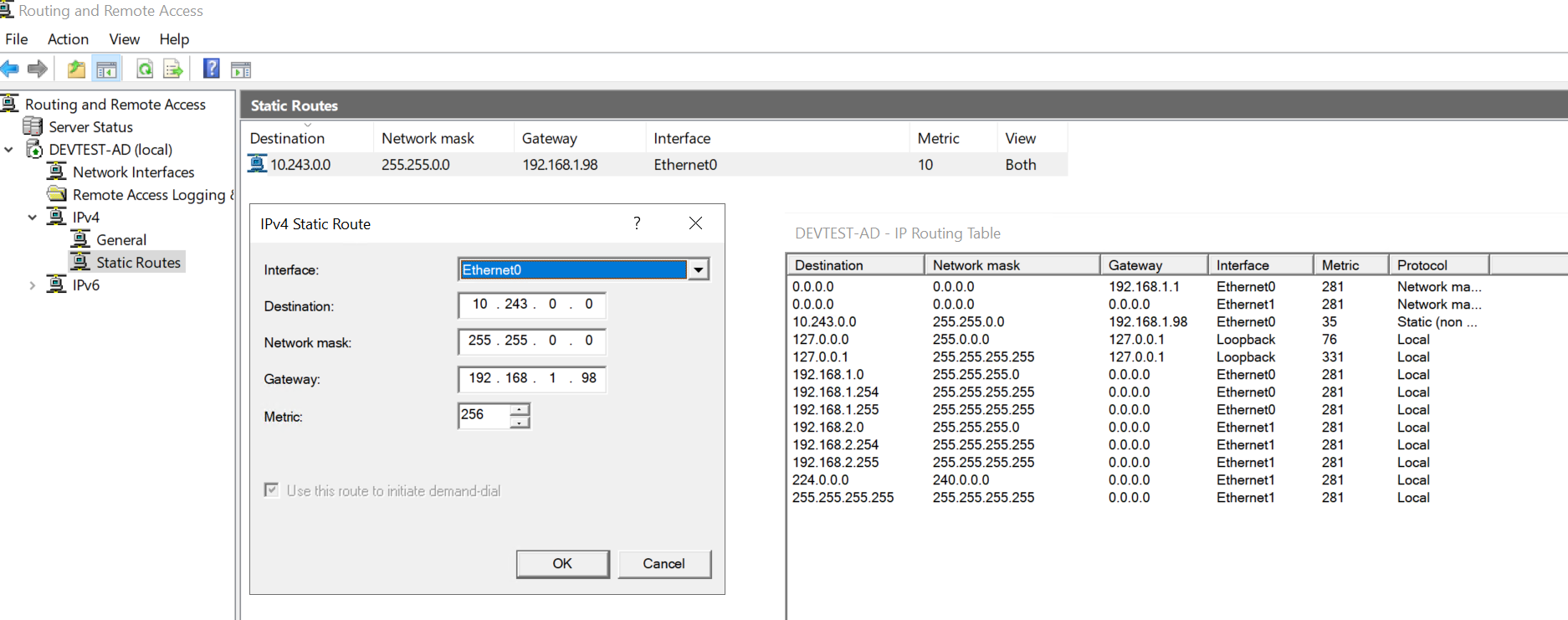Click the Refresh toolbar icon
The height and width of the screenshot is (620, 1568).
pyautogui.click(x=145, y=69)
